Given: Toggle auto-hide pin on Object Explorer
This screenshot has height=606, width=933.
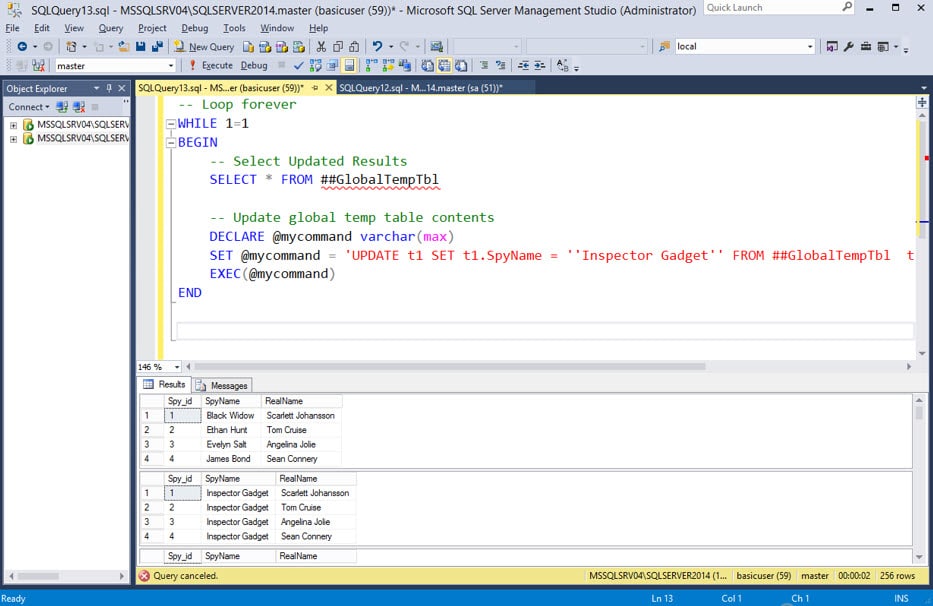Looking at the screenshot, I should tap(109, 88).
